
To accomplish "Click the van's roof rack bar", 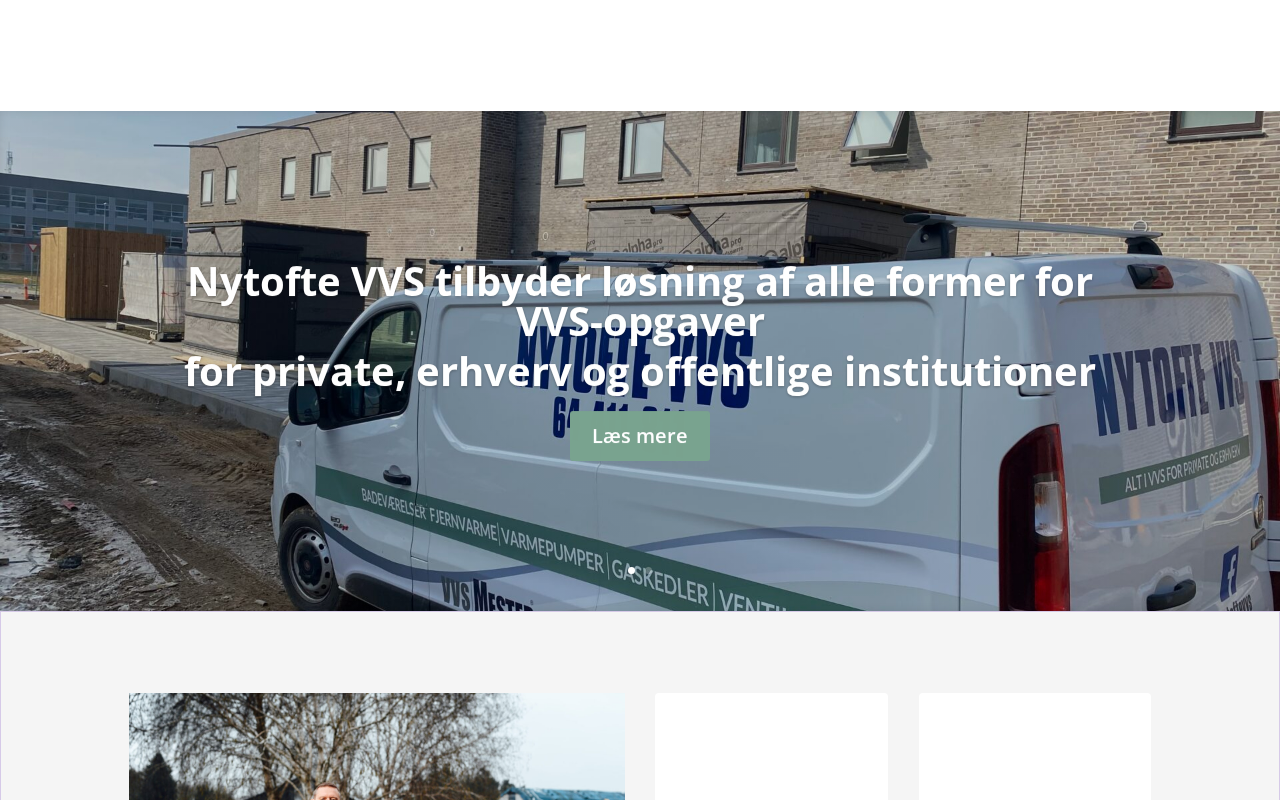I will (1040, 226).
